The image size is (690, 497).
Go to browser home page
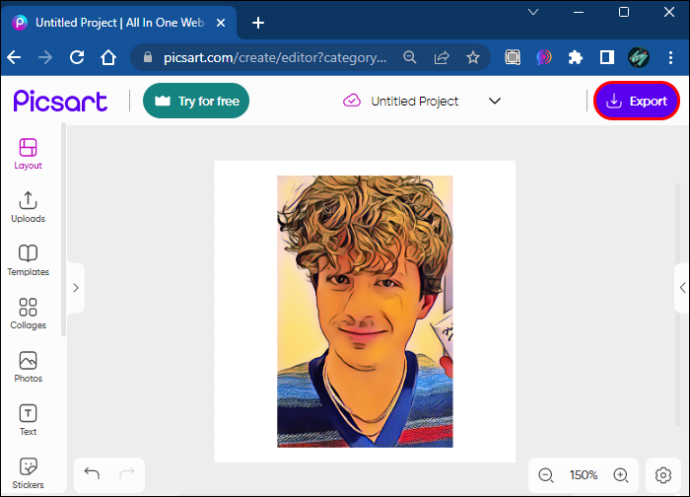pyautogui.click(x=108, y=57)
